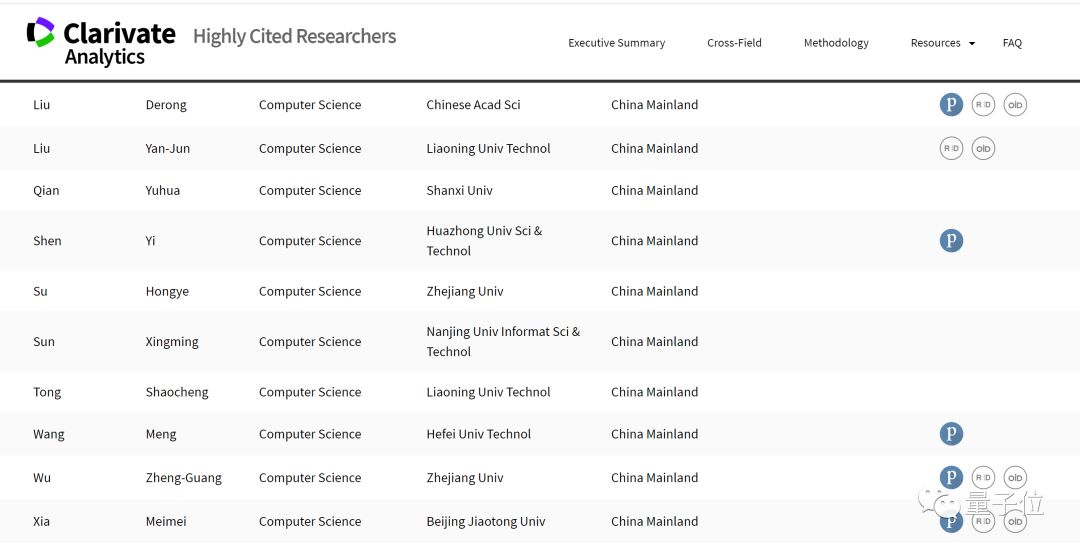Open Liu Derong's ORCID icon
Screen dimensions: 1080x551
pyautogui.click(x=1015, y=105)
